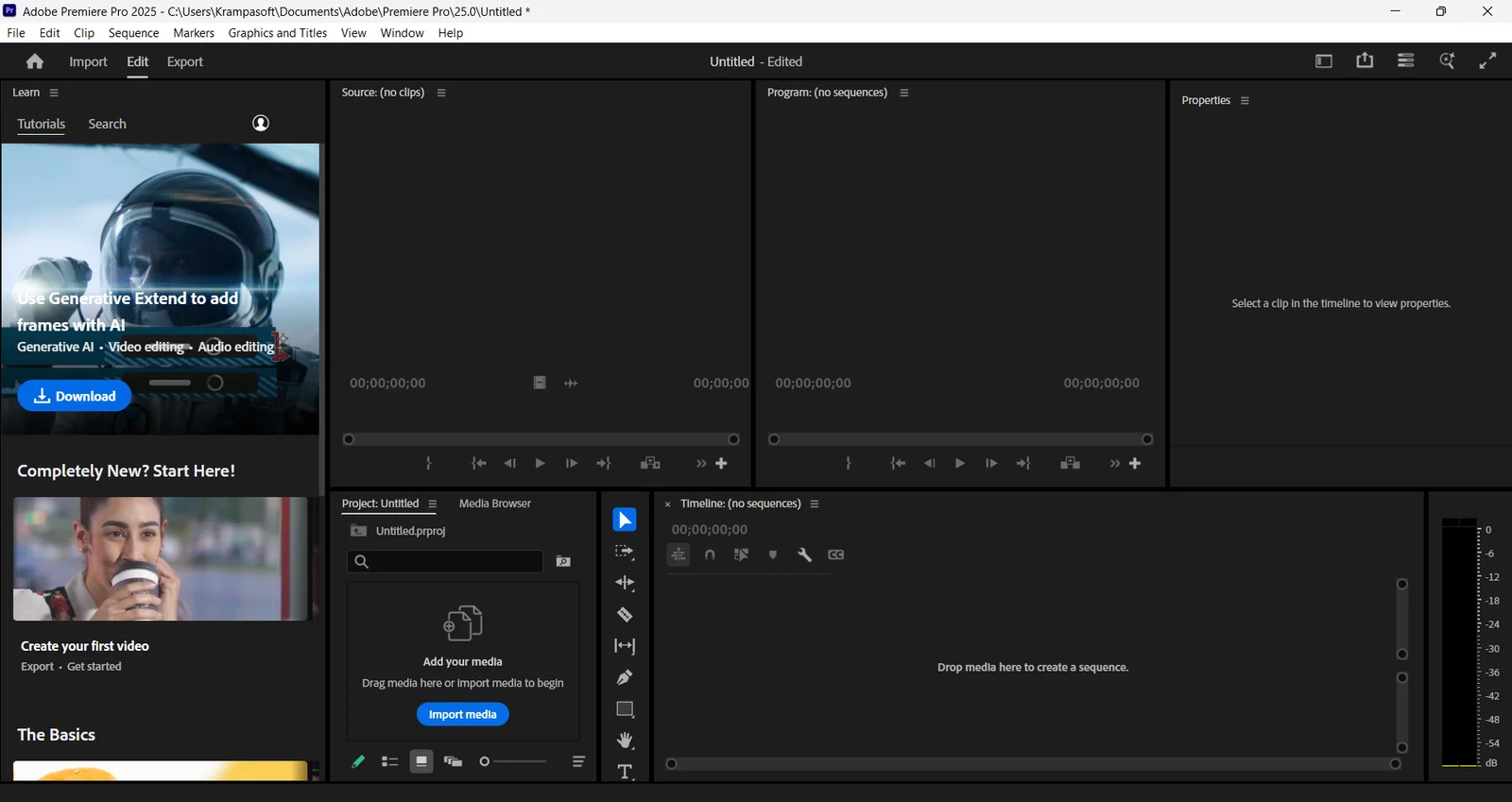
Task: Click the Find from bin icon in Project panel
Action: 563,562
